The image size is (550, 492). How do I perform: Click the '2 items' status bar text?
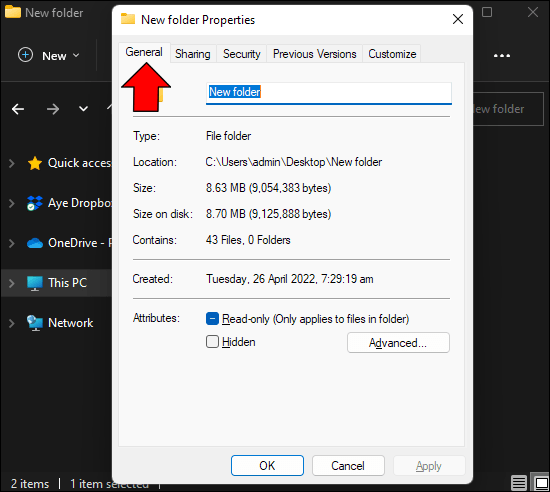point(30,484)
